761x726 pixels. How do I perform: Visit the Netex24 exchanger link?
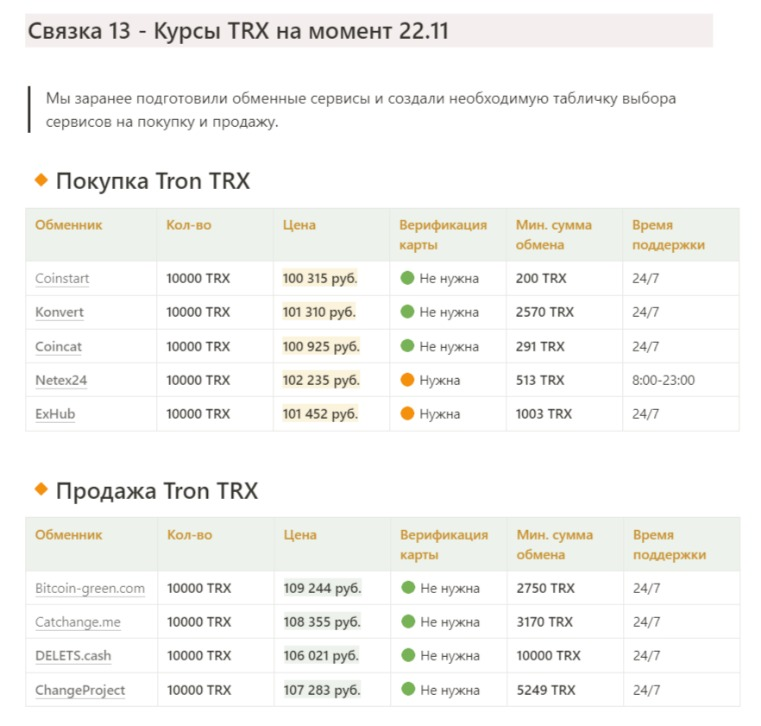coord(62,380)
